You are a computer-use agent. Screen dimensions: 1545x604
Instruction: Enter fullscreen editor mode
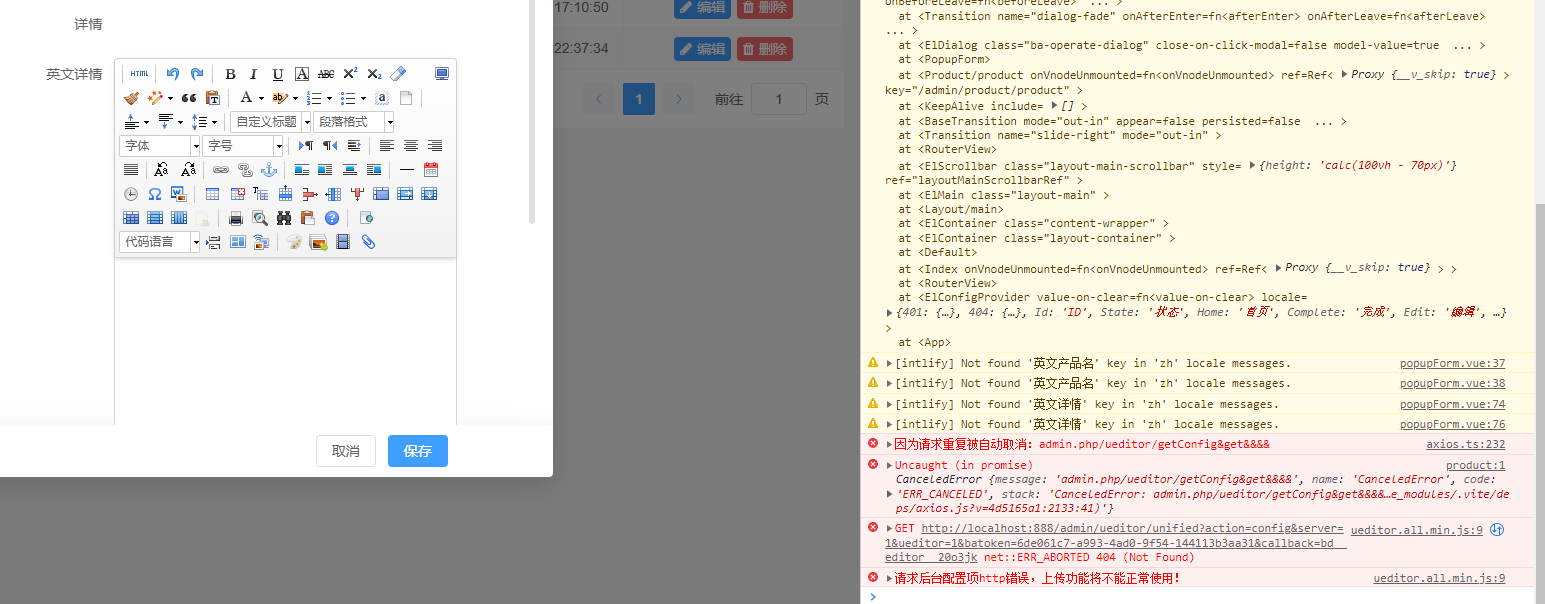[442, 74]
